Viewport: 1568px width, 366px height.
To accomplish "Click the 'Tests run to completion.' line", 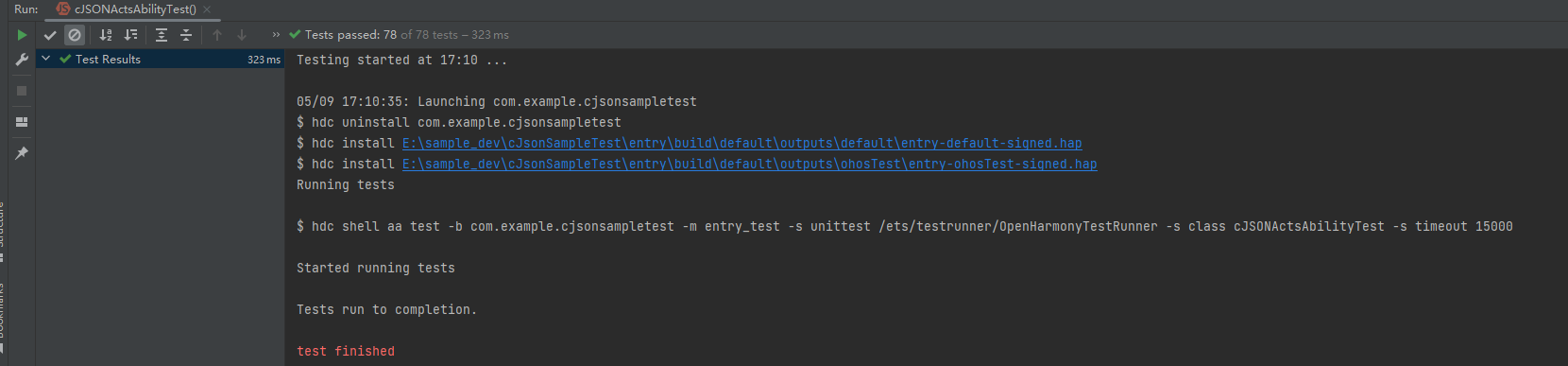I will coord(386,310).
